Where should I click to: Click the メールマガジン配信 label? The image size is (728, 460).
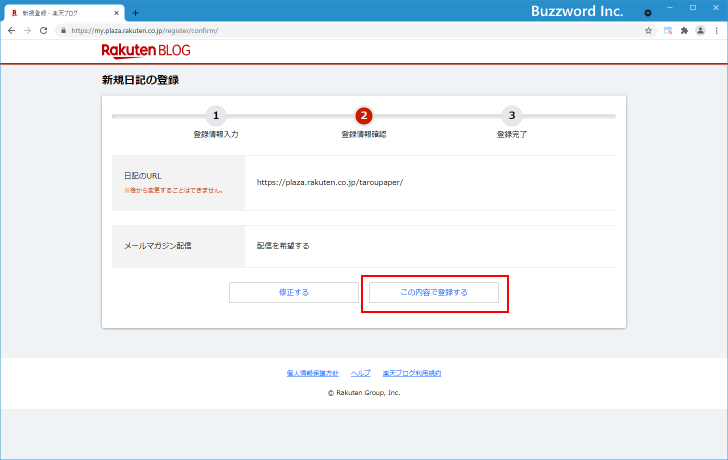[x=157, y=246]
